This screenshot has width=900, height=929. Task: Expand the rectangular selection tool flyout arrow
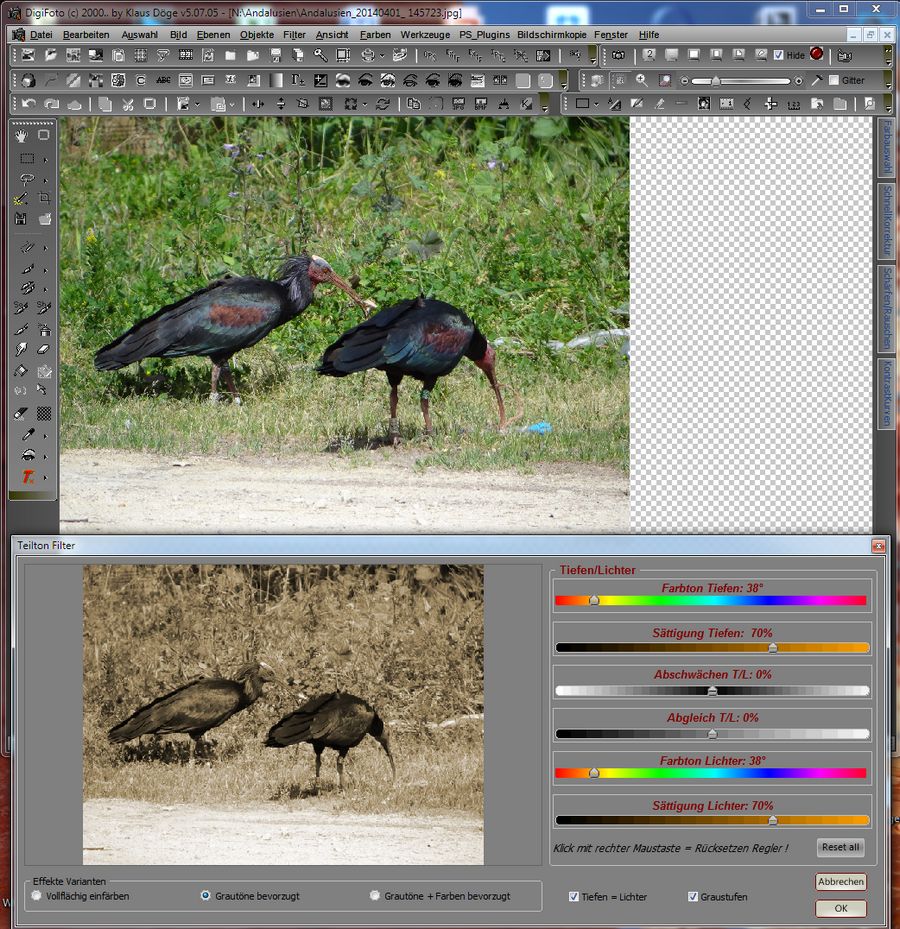[x=45, y=159]
